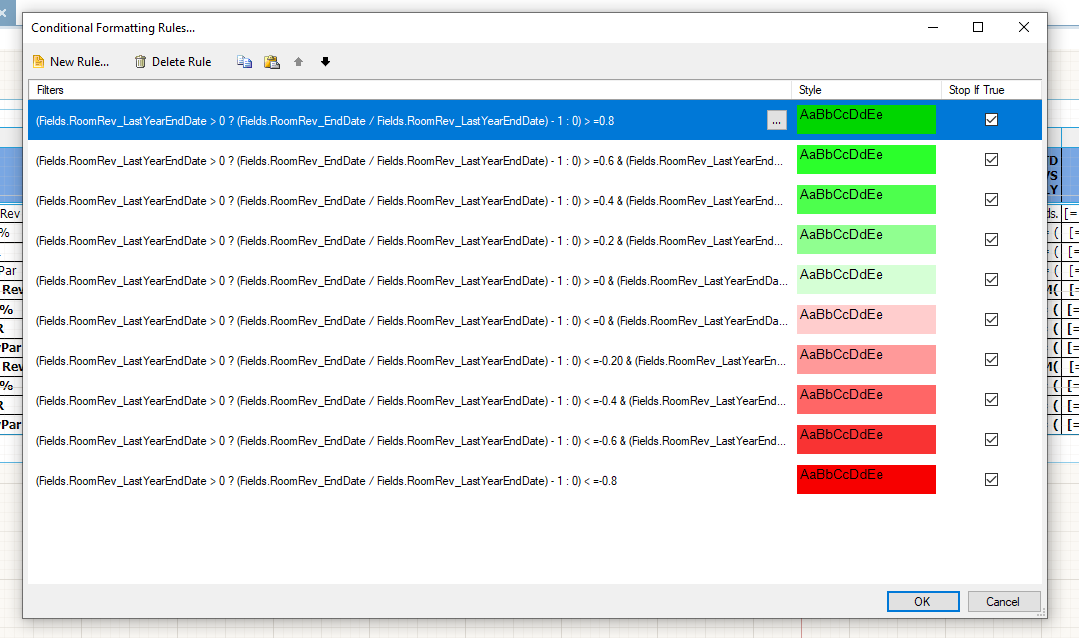Toggle Stop If True for >=0.2 rule

(x=991, y=240)
